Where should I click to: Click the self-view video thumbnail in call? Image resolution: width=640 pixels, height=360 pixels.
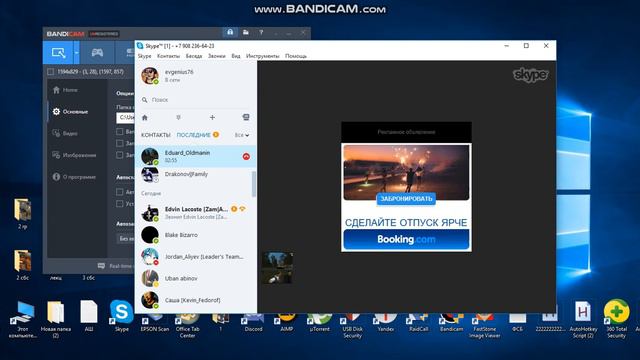[x=277, y=268]
